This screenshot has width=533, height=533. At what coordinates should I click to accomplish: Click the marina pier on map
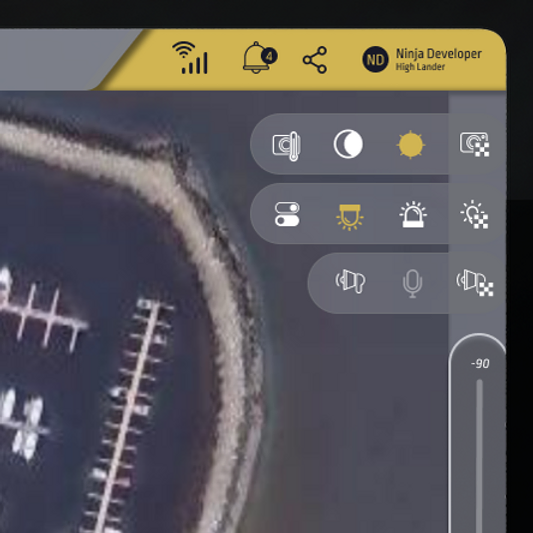pyautogui.click(x=127, y=415)
